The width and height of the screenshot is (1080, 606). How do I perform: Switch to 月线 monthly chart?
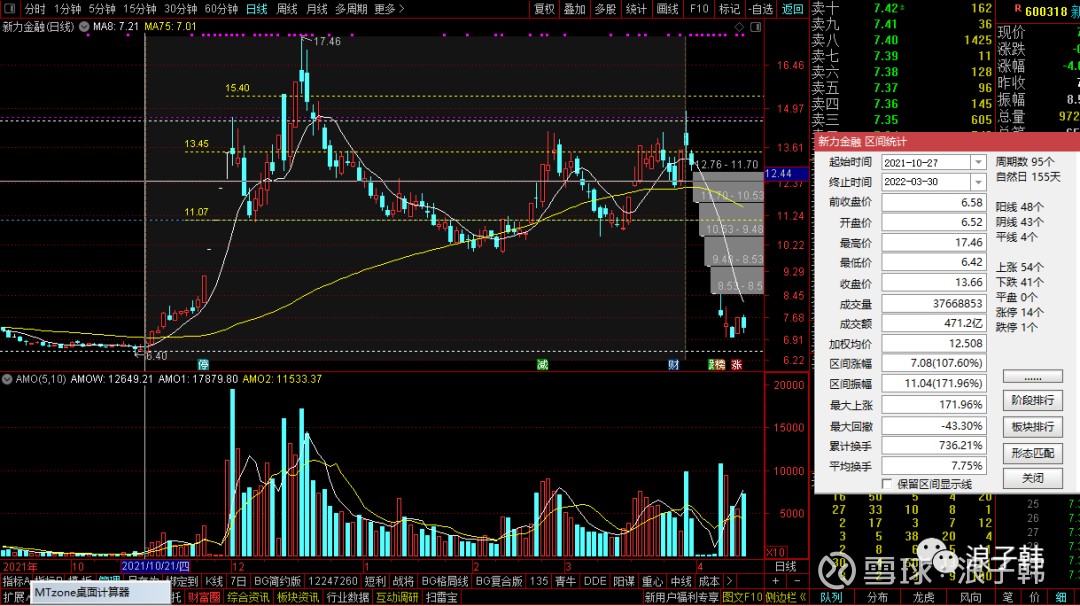(x=317, y=9)
